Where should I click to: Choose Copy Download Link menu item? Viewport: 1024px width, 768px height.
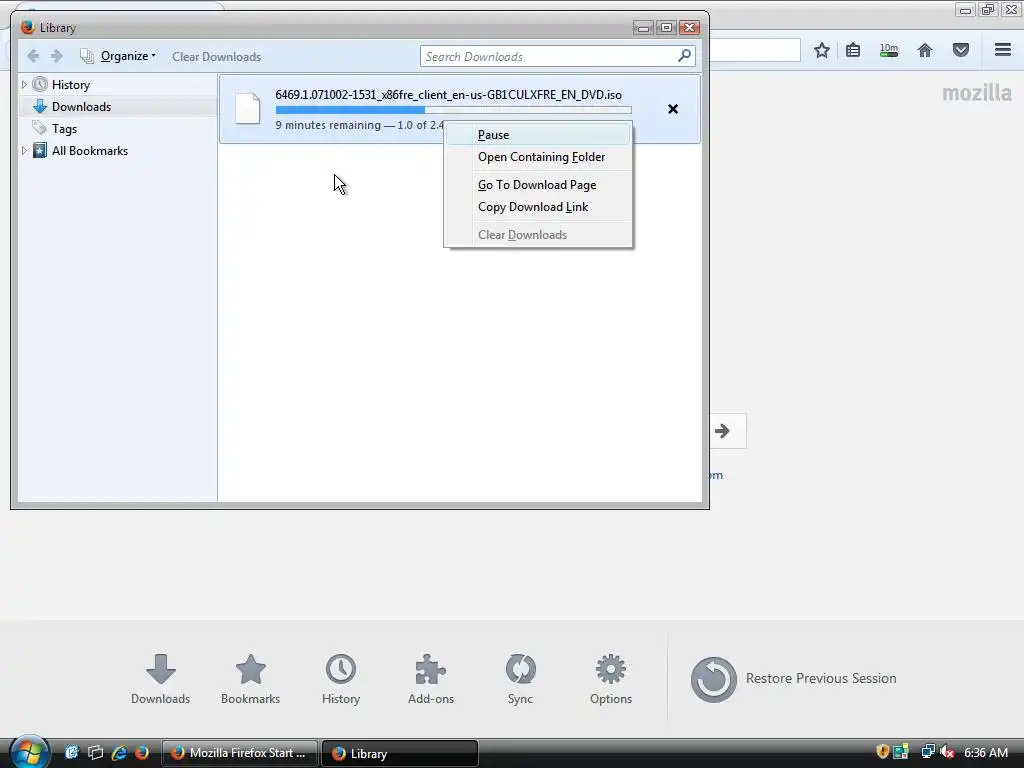click(537, 207)
